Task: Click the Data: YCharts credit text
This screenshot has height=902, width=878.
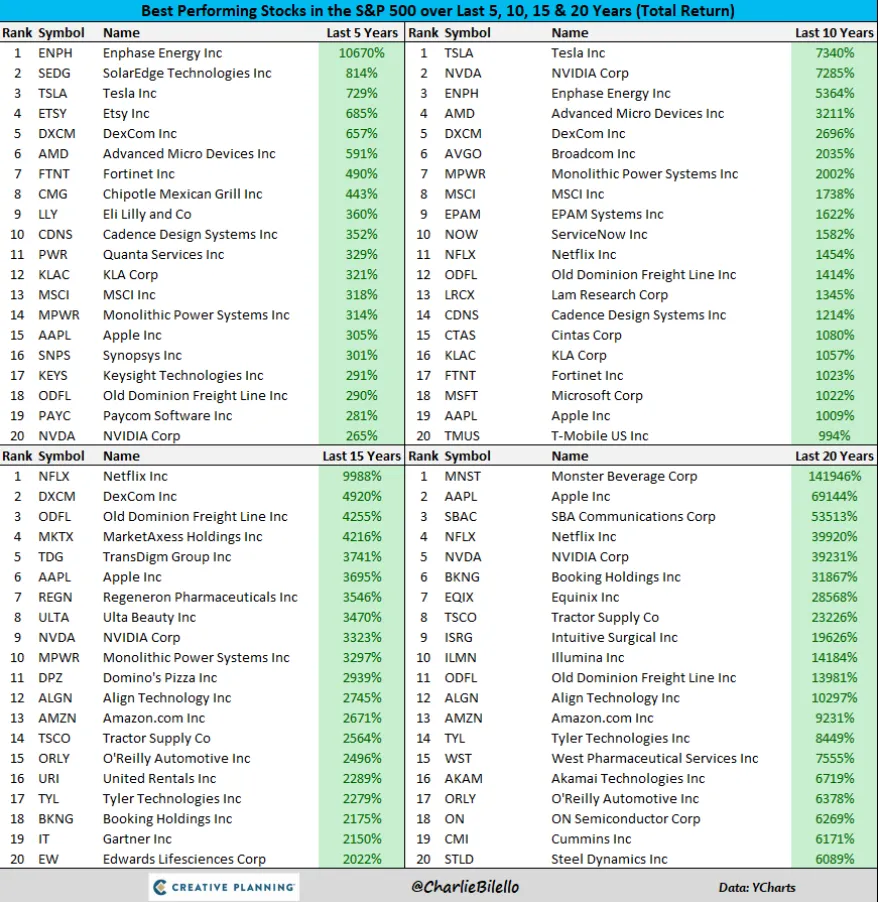Action: click(x=757, y=888)
